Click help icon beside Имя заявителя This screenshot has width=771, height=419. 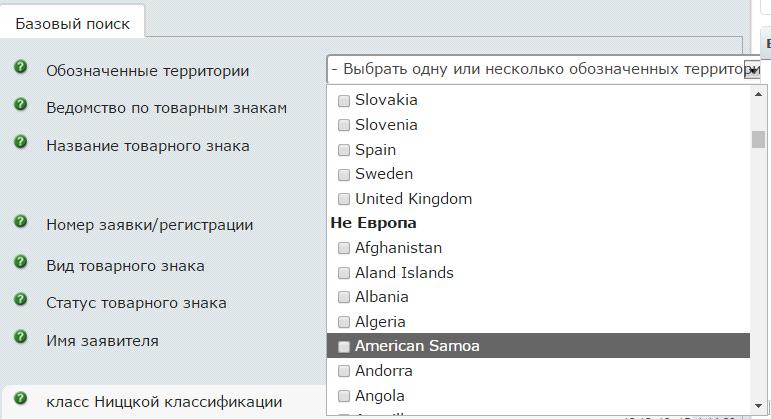pos(20,337)
